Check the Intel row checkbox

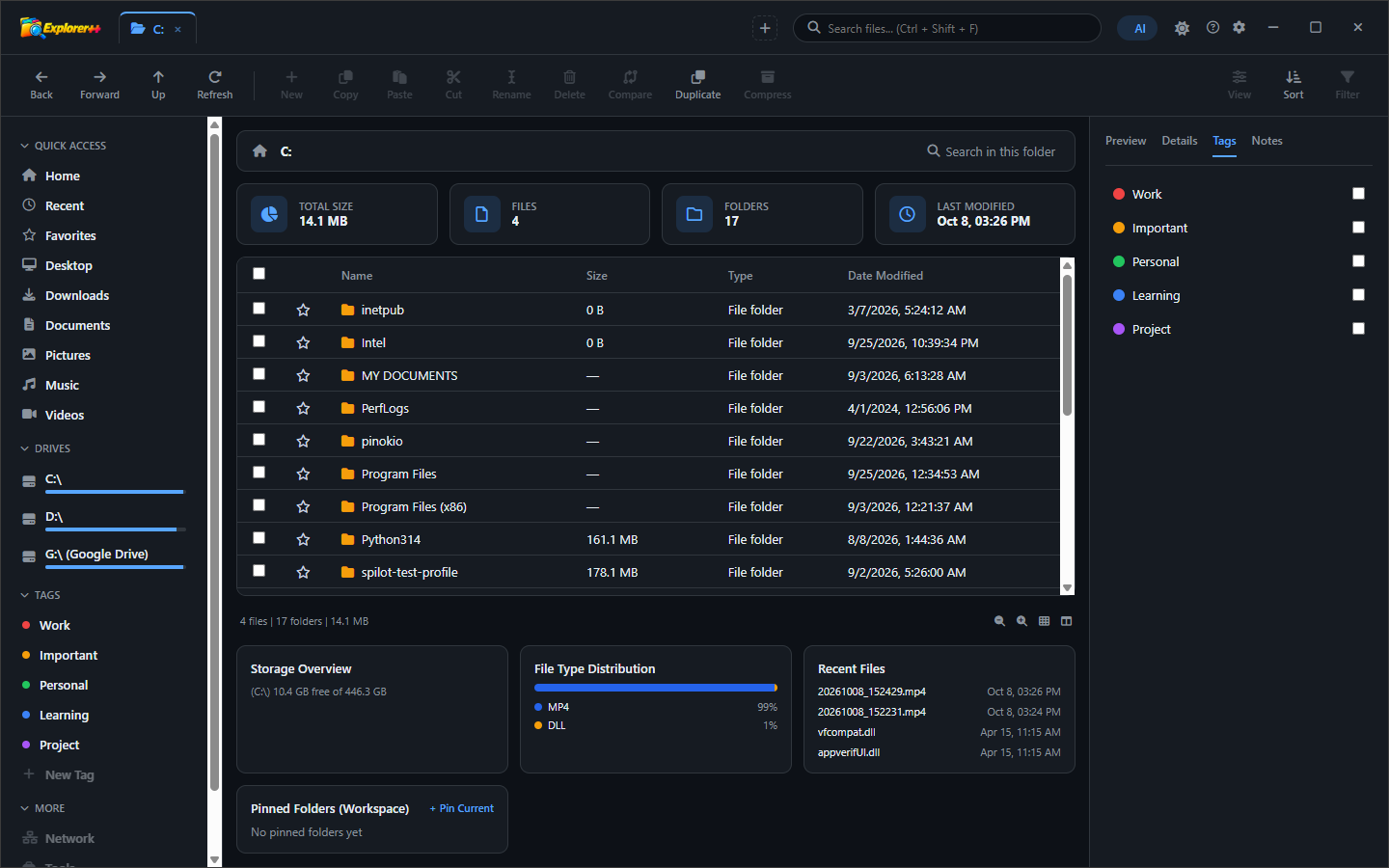click(x=259, y=341)
